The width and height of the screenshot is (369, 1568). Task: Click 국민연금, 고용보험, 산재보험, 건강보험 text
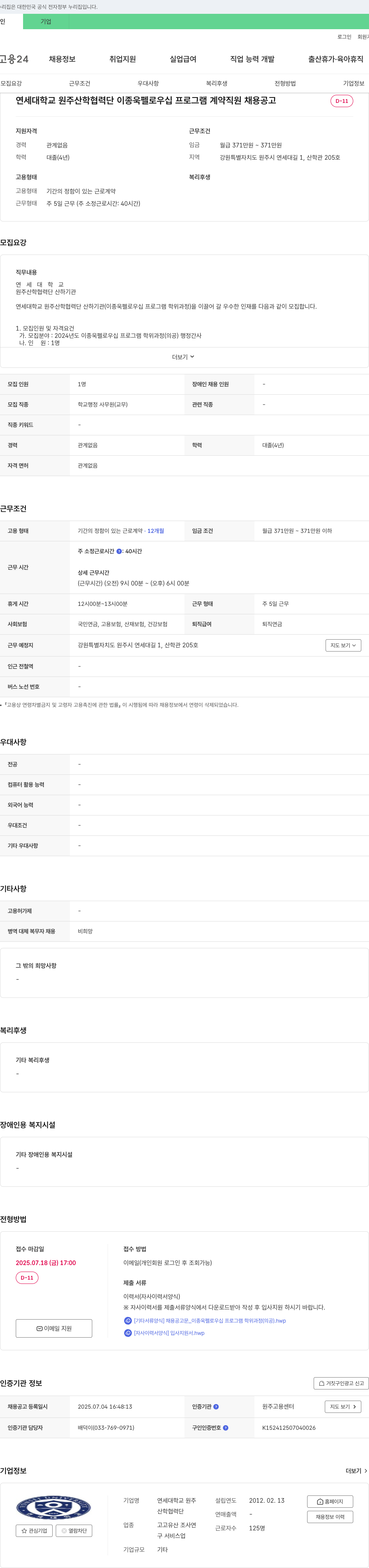tap(122, 624)
